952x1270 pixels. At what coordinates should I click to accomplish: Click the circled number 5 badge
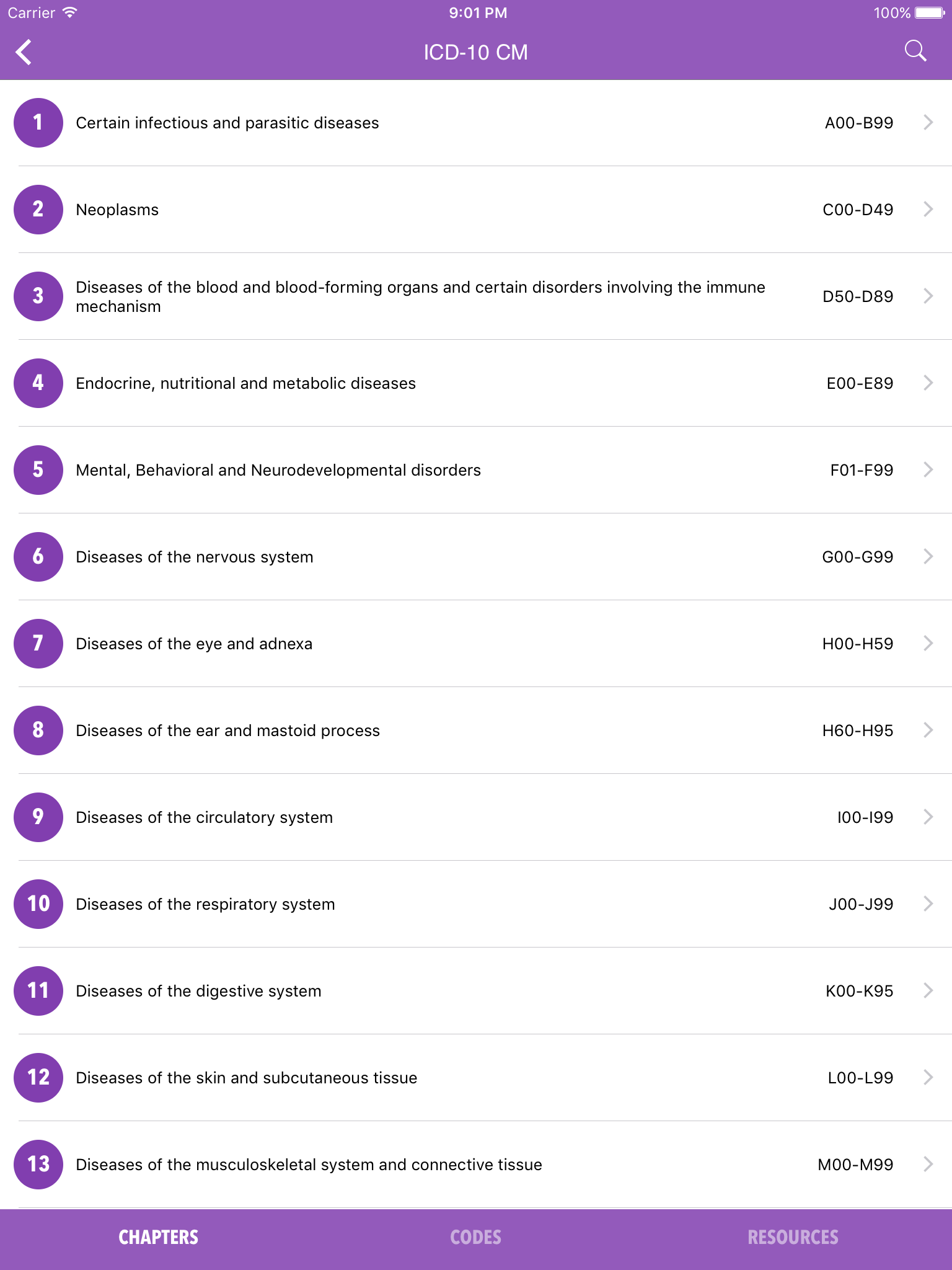(38, 469)
